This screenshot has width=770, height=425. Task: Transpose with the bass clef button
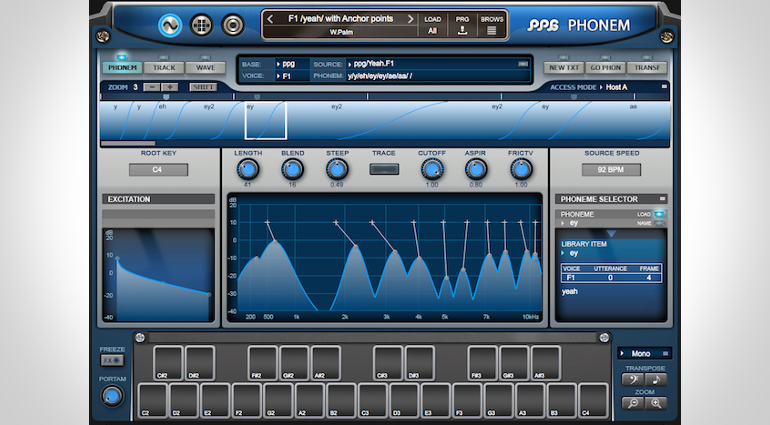click(631, 379)
